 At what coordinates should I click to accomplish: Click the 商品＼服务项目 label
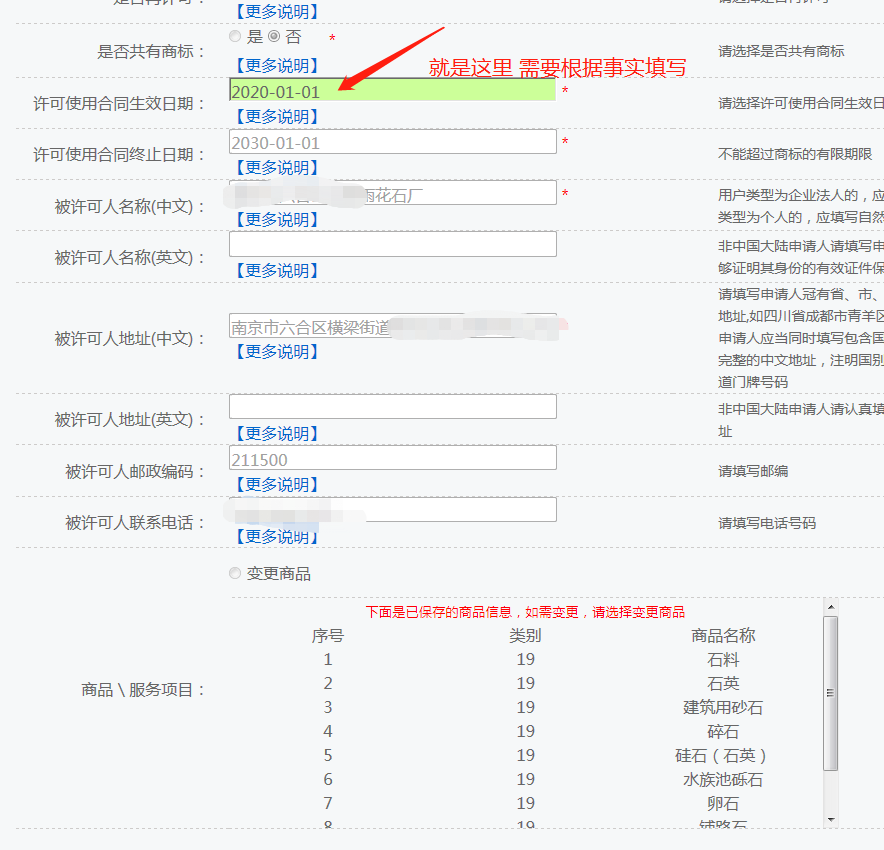point(143,690)
